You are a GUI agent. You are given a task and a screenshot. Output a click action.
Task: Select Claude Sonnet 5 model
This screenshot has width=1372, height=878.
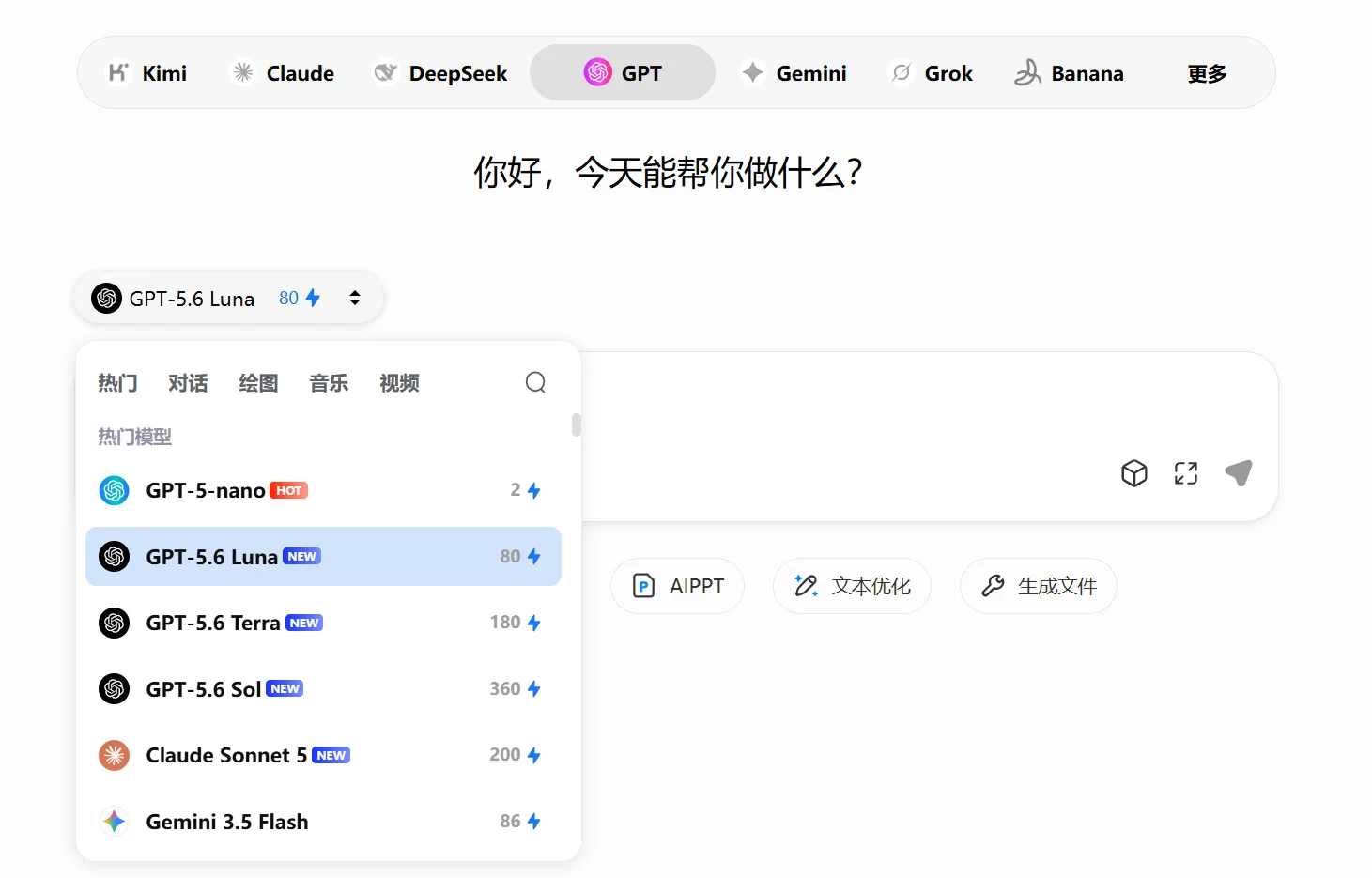323,755
